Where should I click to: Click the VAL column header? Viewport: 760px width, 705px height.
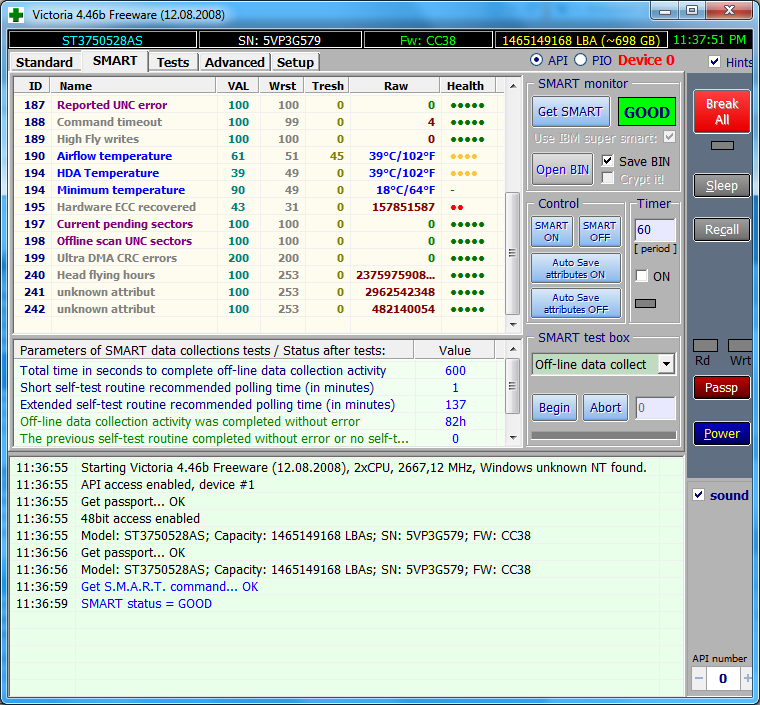click(x=238, y=86)
